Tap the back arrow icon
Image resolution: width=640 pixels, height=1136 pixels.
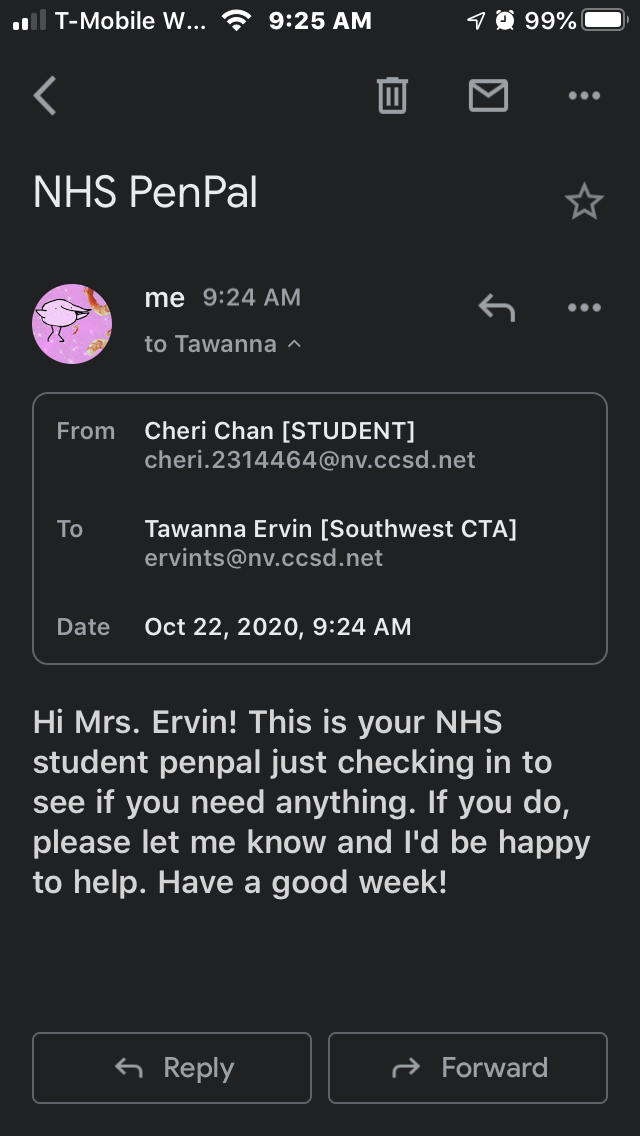(x=45, y=96)
